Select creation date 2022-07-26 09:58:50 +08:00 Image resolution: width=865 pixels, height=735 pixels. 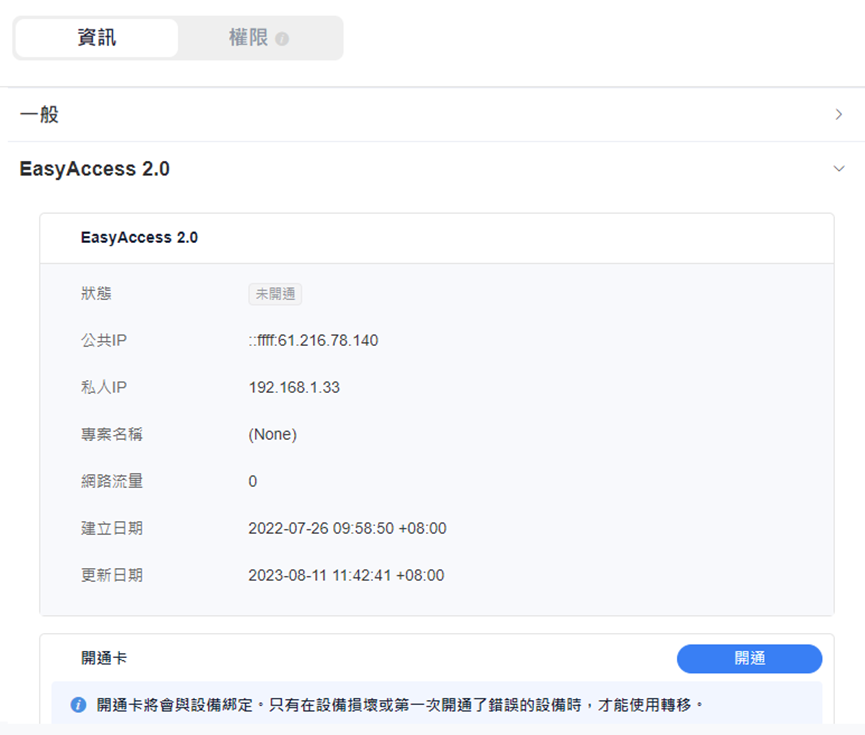347,528
